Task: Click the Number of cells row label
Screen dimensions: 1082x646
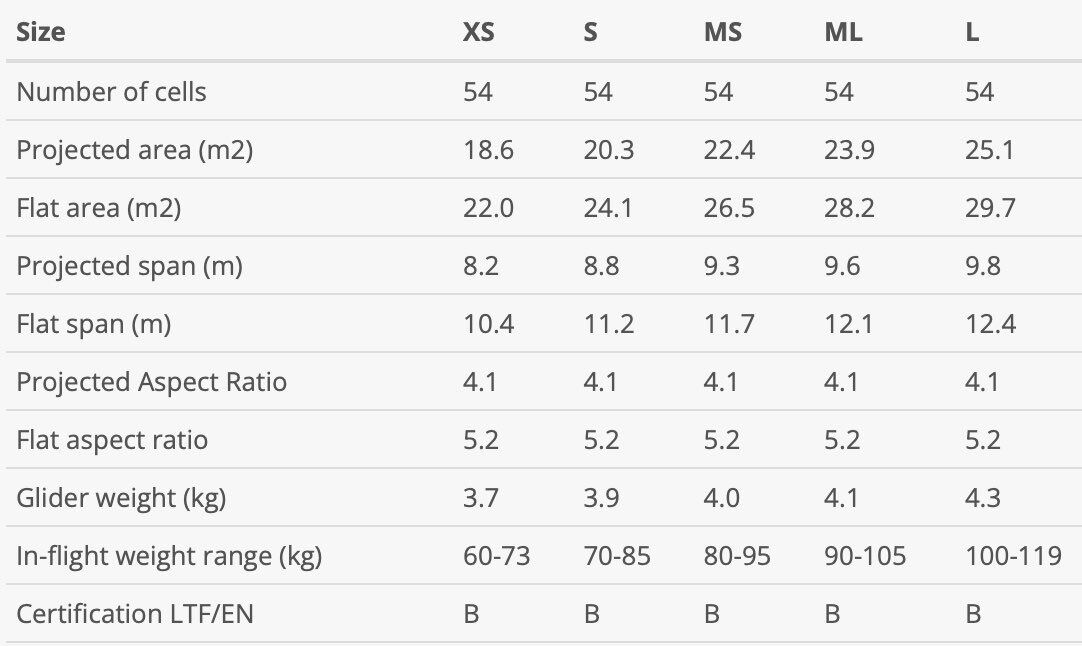Action: point(111,92)
